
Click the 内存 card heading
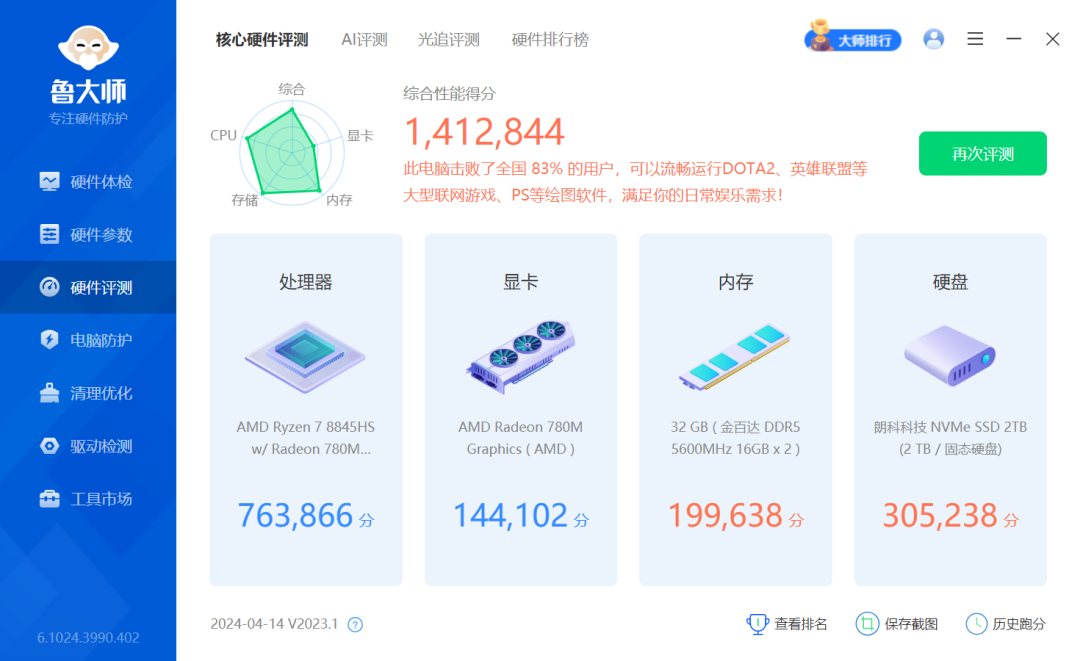click(735, 282)
